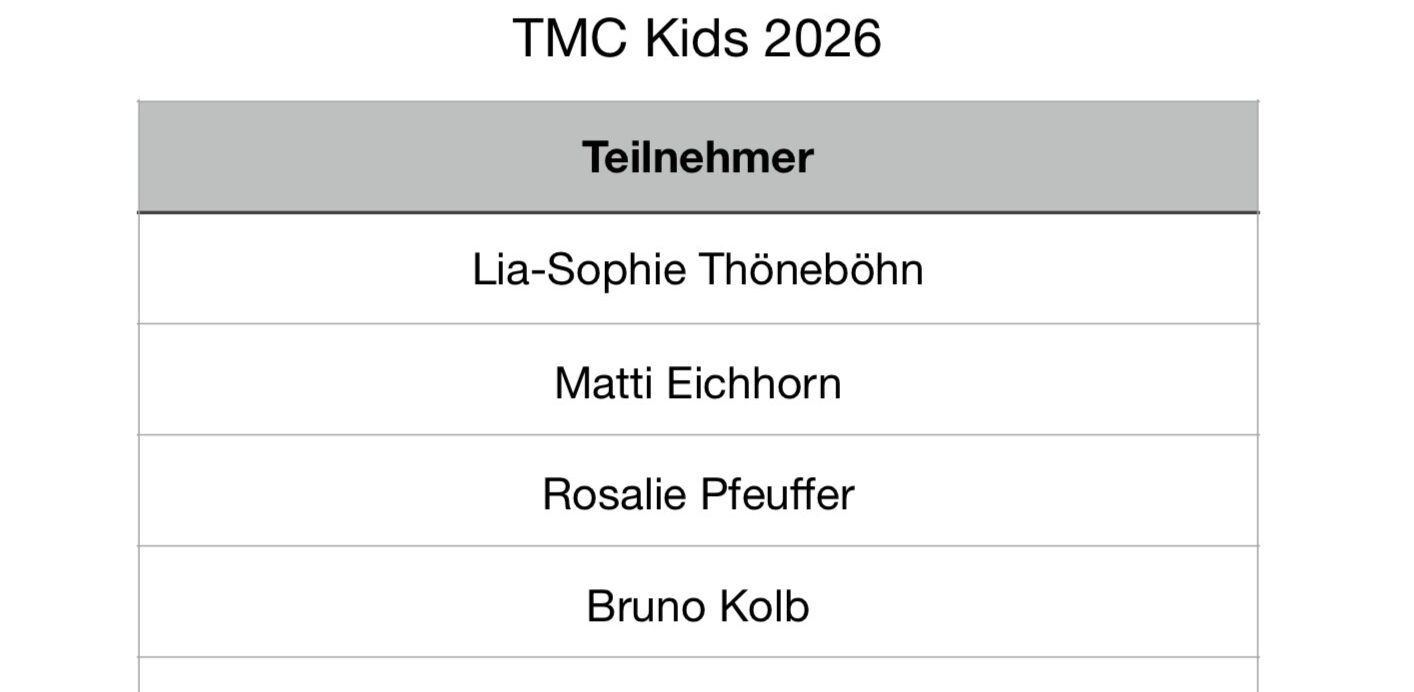Select the Lia-Sophie Thöneböhn table cell
1414x692 pixels.
[698, 269]
